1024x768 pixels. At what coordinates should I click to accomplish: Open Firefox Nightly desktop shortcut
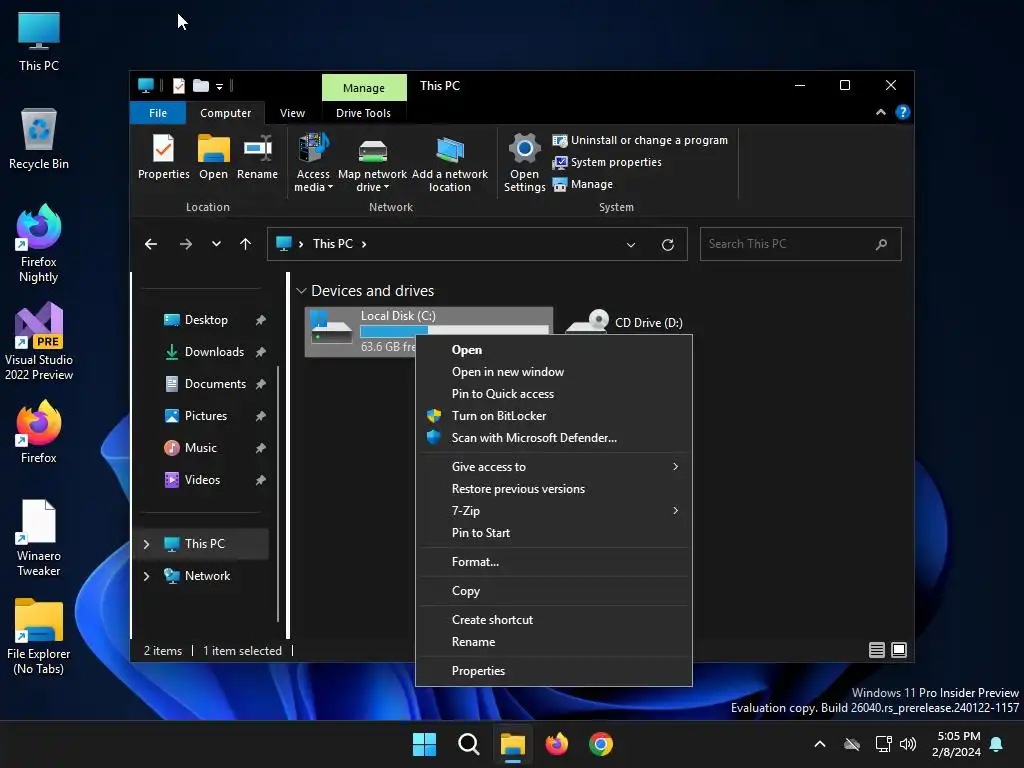pyautogui.click(x=39, y=243)
